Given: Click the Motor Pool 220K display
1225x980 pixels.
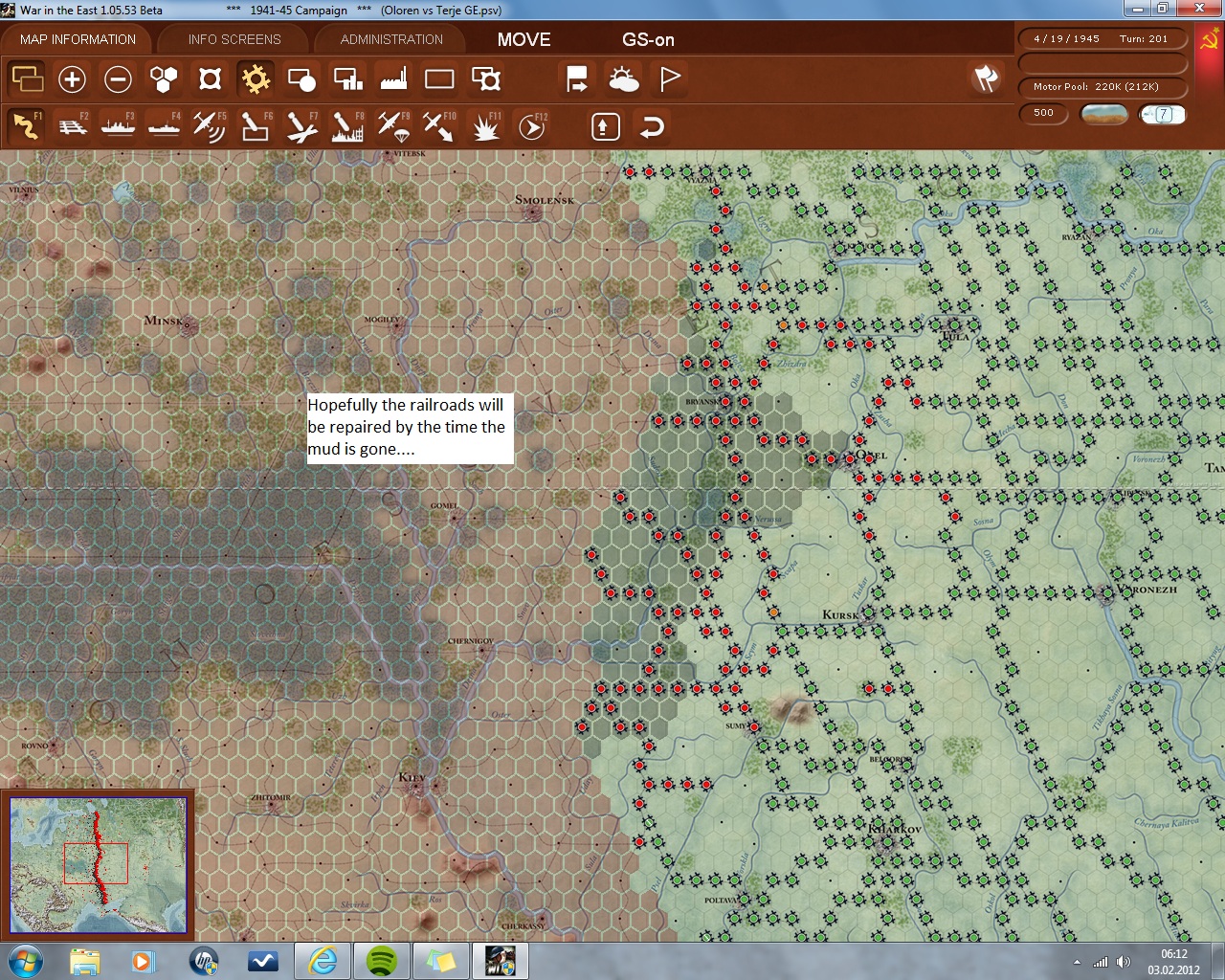Looking at the screenshot, I should pos(1102,87).
